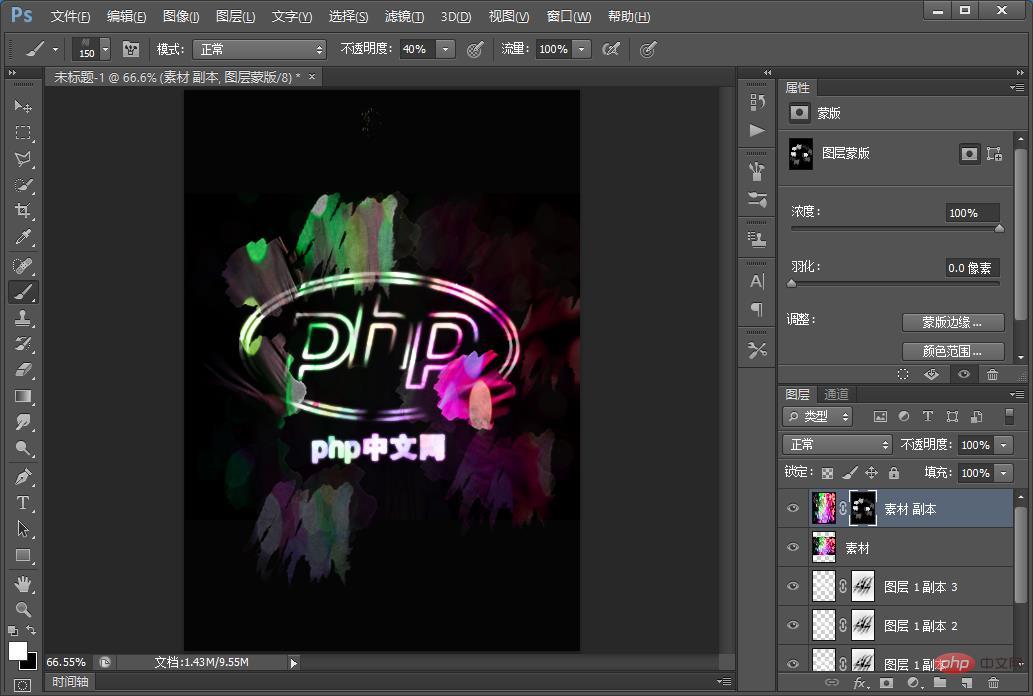Select the Polygonal Lasso tool

click(23, 159)
